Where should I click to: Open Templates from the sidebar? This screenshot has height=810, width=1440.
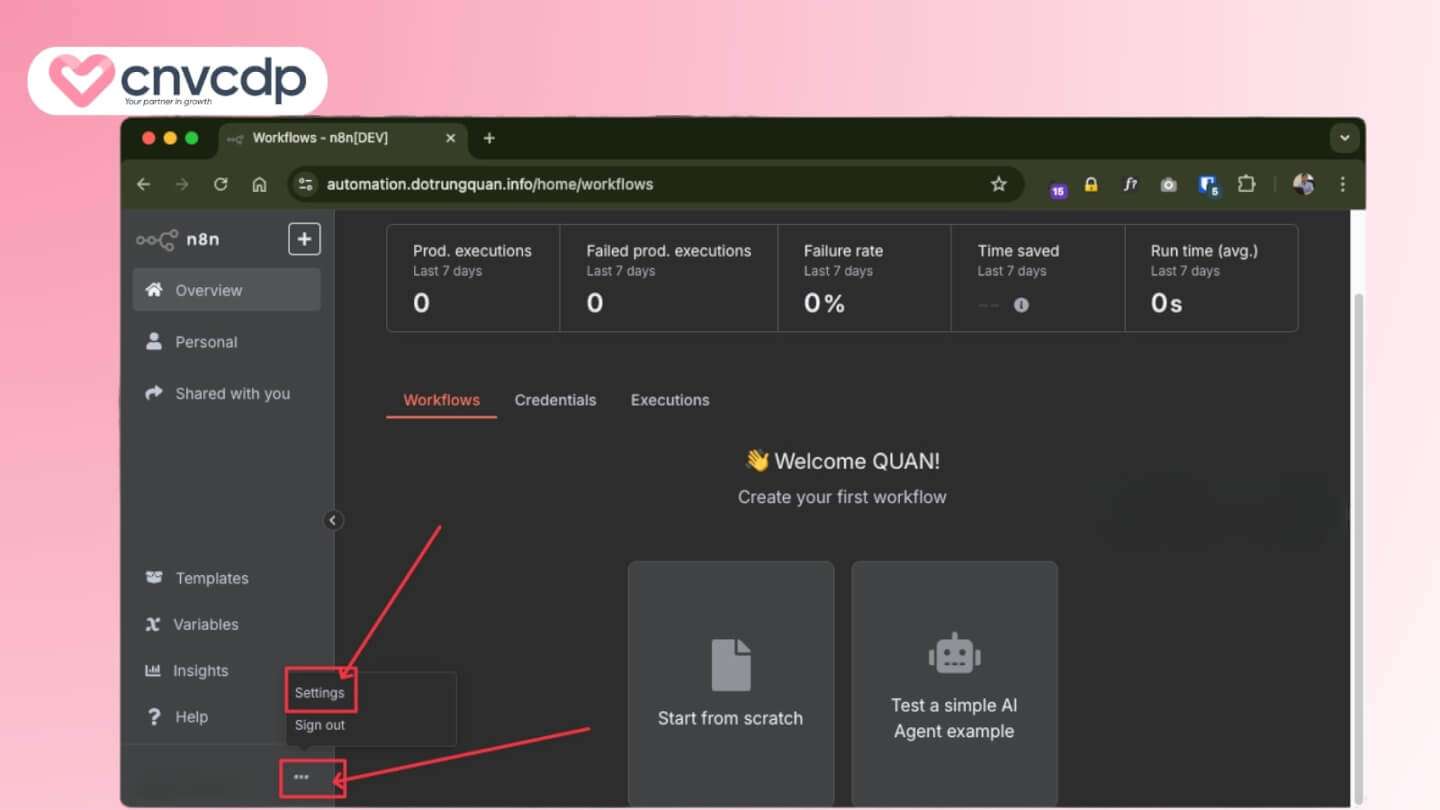pyautogui.click(x=211, y=578)
